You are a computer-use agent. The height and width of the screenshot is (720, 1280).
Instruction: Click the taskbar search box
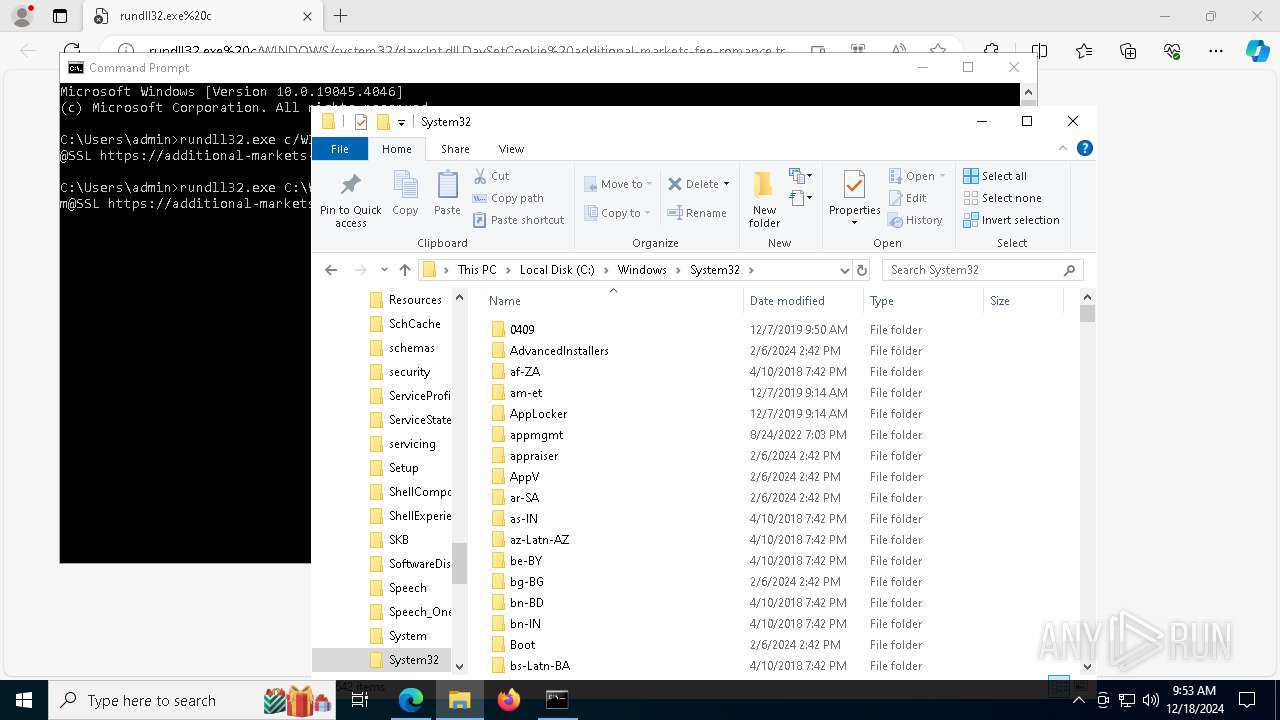192,700
